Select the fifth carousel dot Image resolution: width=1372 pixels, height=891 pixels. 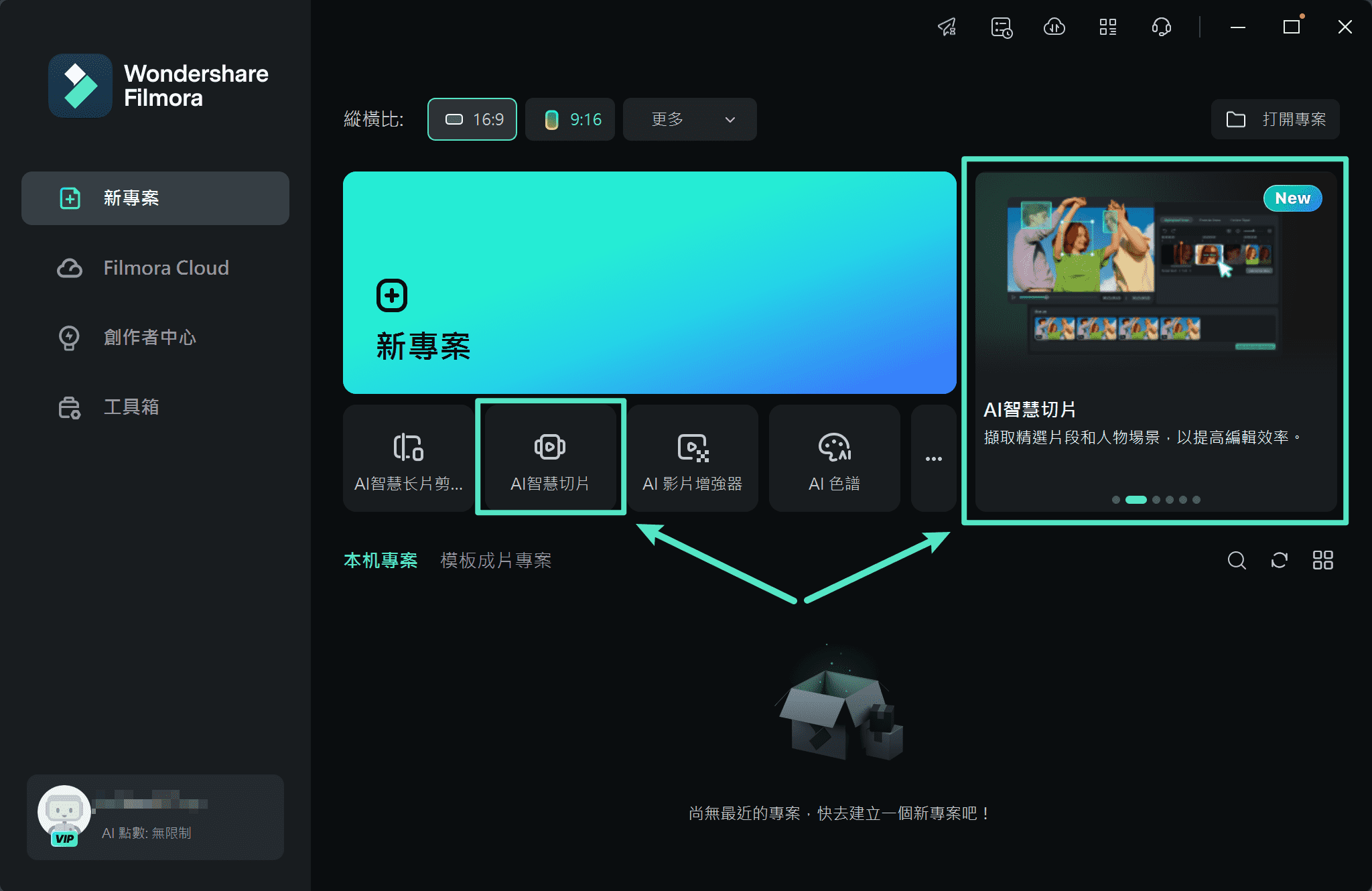pyautogui.click(x=1183, y=500)
